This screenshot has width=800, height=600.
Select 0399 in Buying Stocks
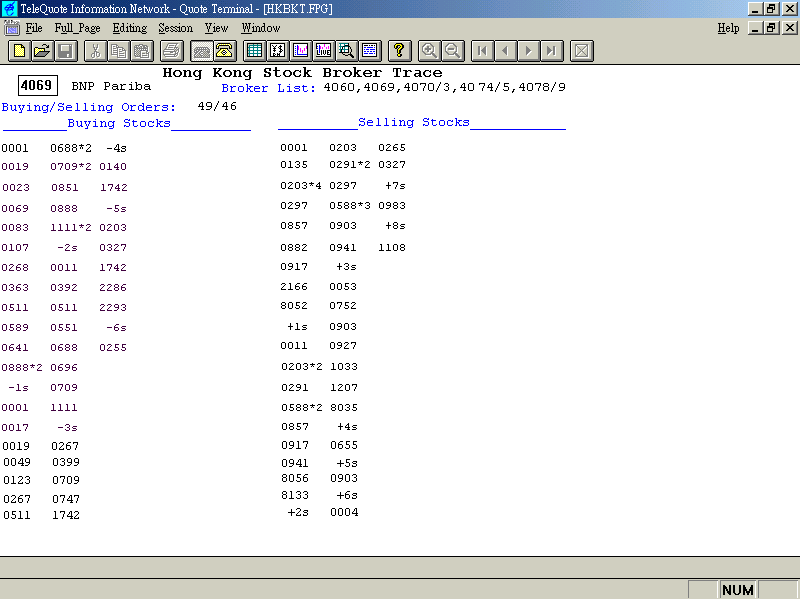click(x=66, y=462)
